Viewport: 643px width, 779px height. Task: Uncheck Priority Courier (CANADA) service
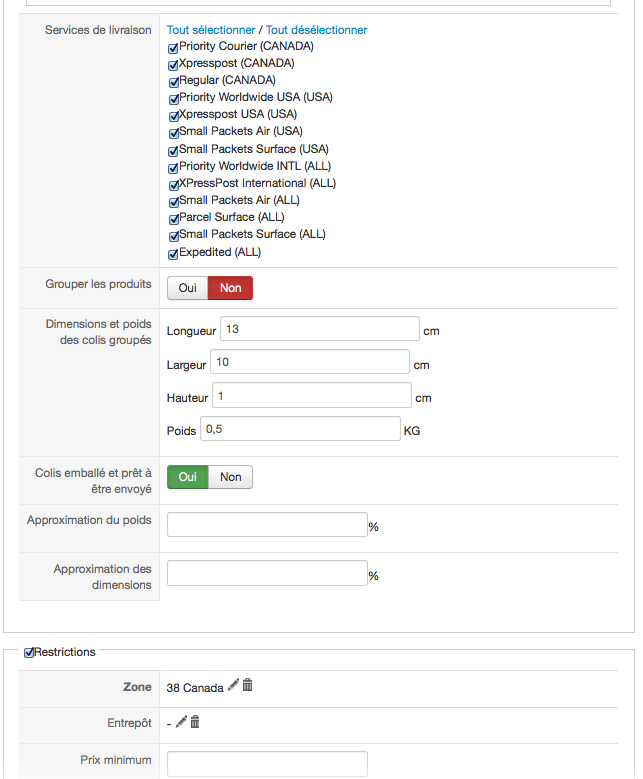tap(173, 48)
